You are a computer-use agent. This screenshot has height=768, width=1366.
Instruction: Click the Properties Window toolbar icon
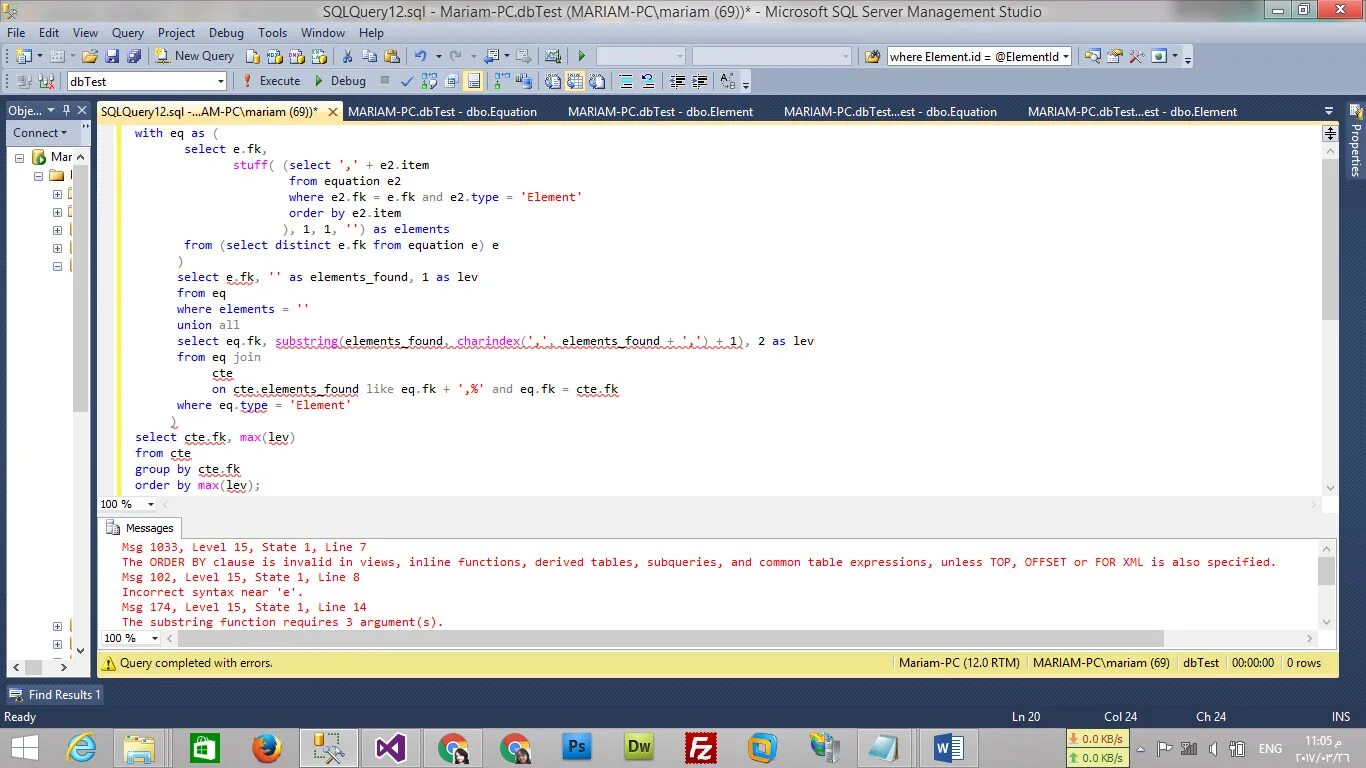[x=1114, y=56]
